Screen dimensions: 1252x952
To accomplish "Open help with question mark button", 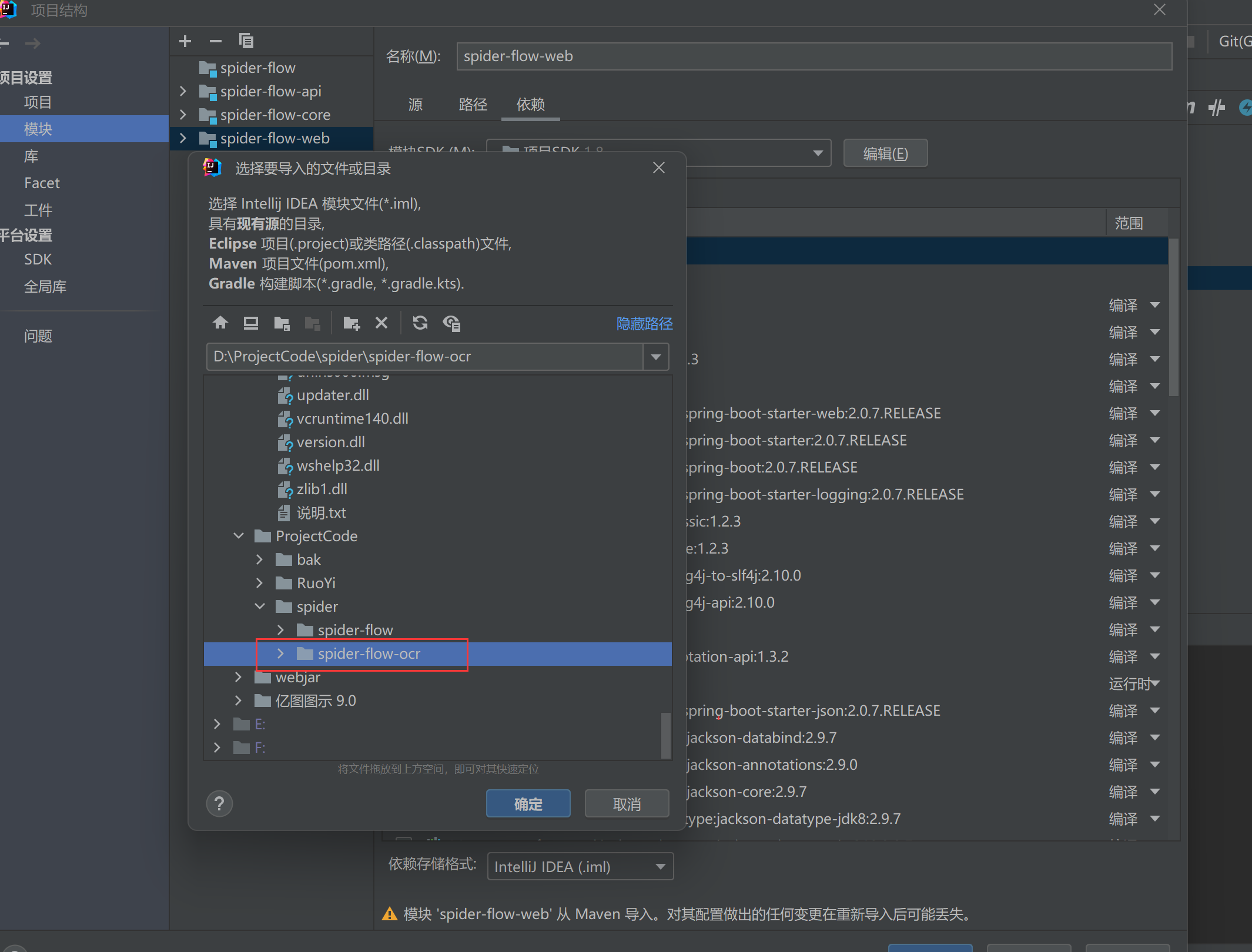I will pyautogui.click(x=219, y=803).
